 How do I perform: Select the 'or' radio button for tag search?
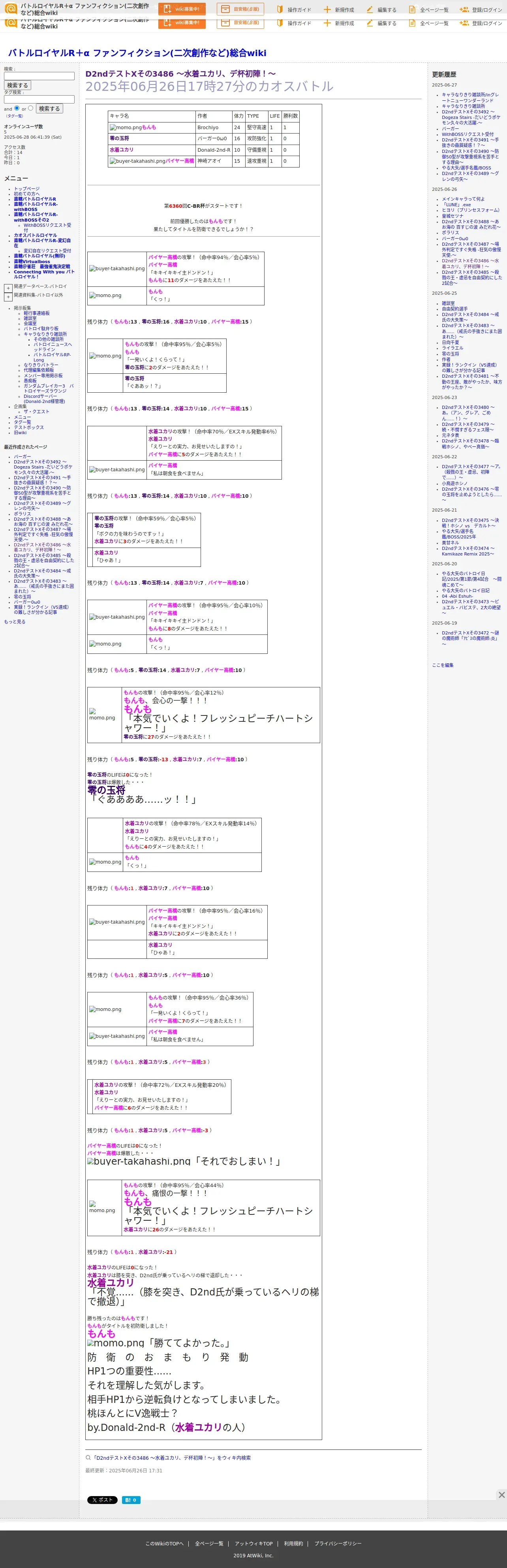click(x=30, y=108)
